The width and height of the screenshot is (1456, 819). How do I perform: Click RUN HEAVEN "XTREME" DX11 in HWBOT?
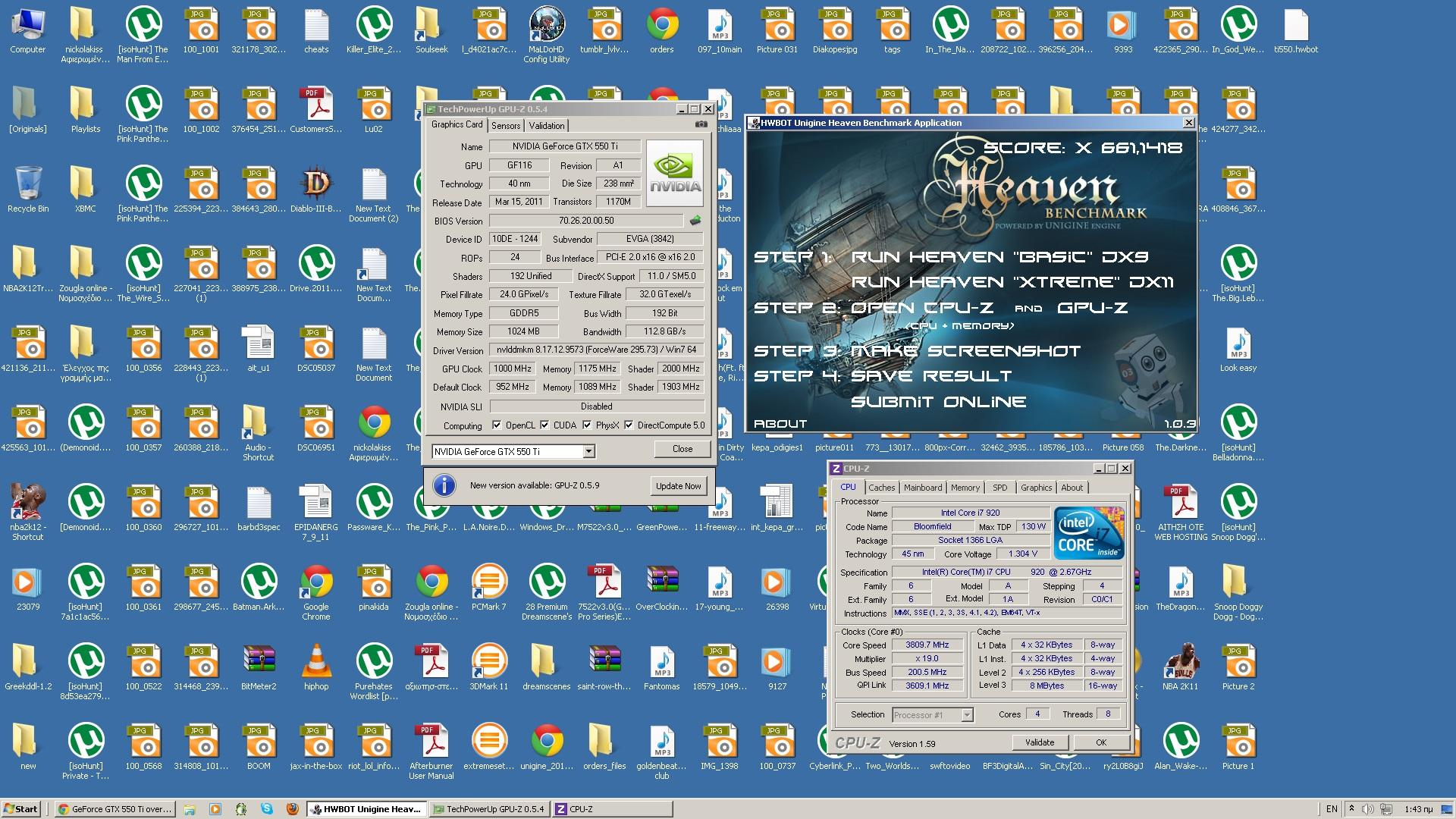click(1012, 282)
